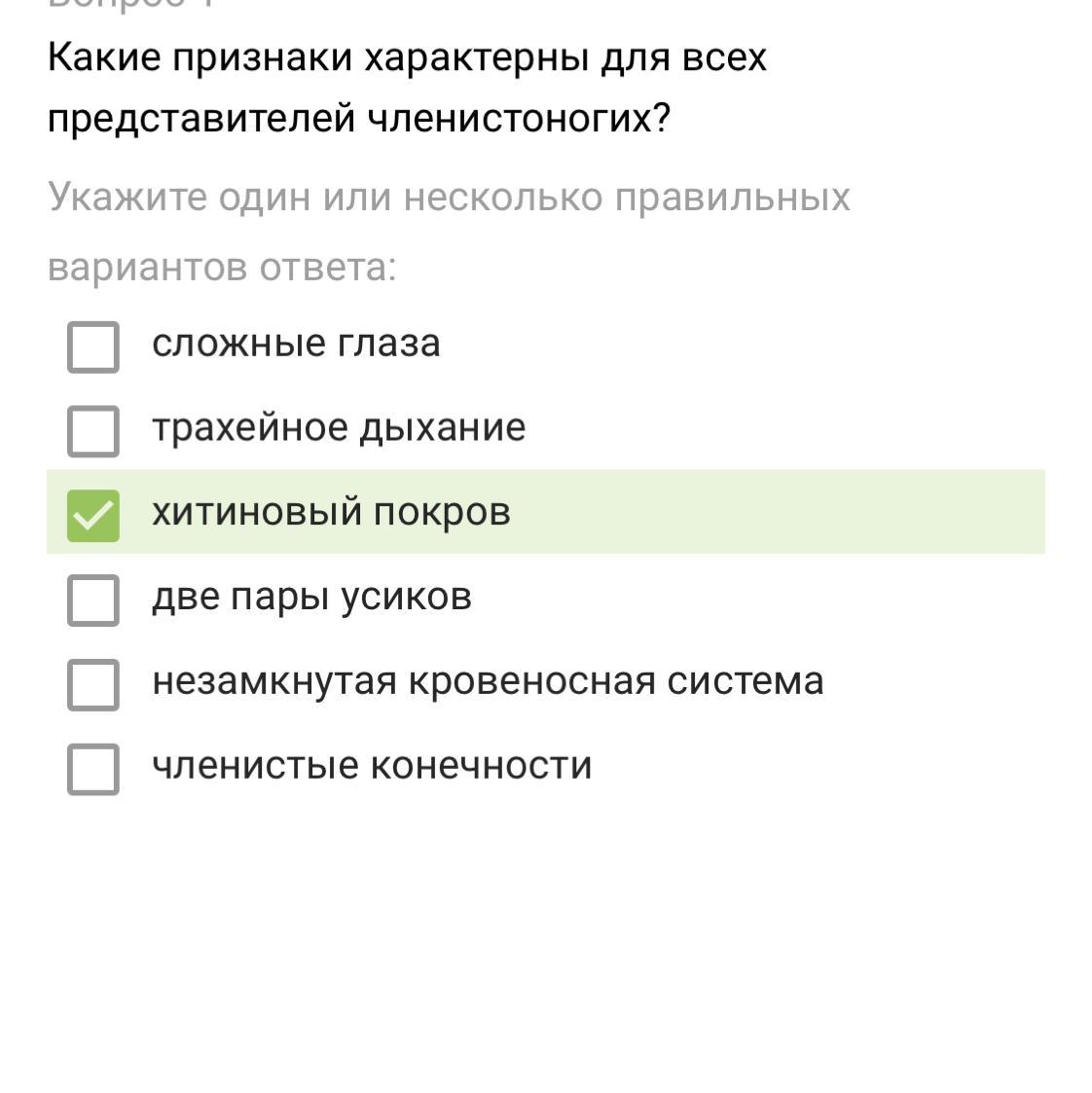Tick the 'трахейное дыхание' checkbox
The image size is (1092, 1093).
[93, 431]
